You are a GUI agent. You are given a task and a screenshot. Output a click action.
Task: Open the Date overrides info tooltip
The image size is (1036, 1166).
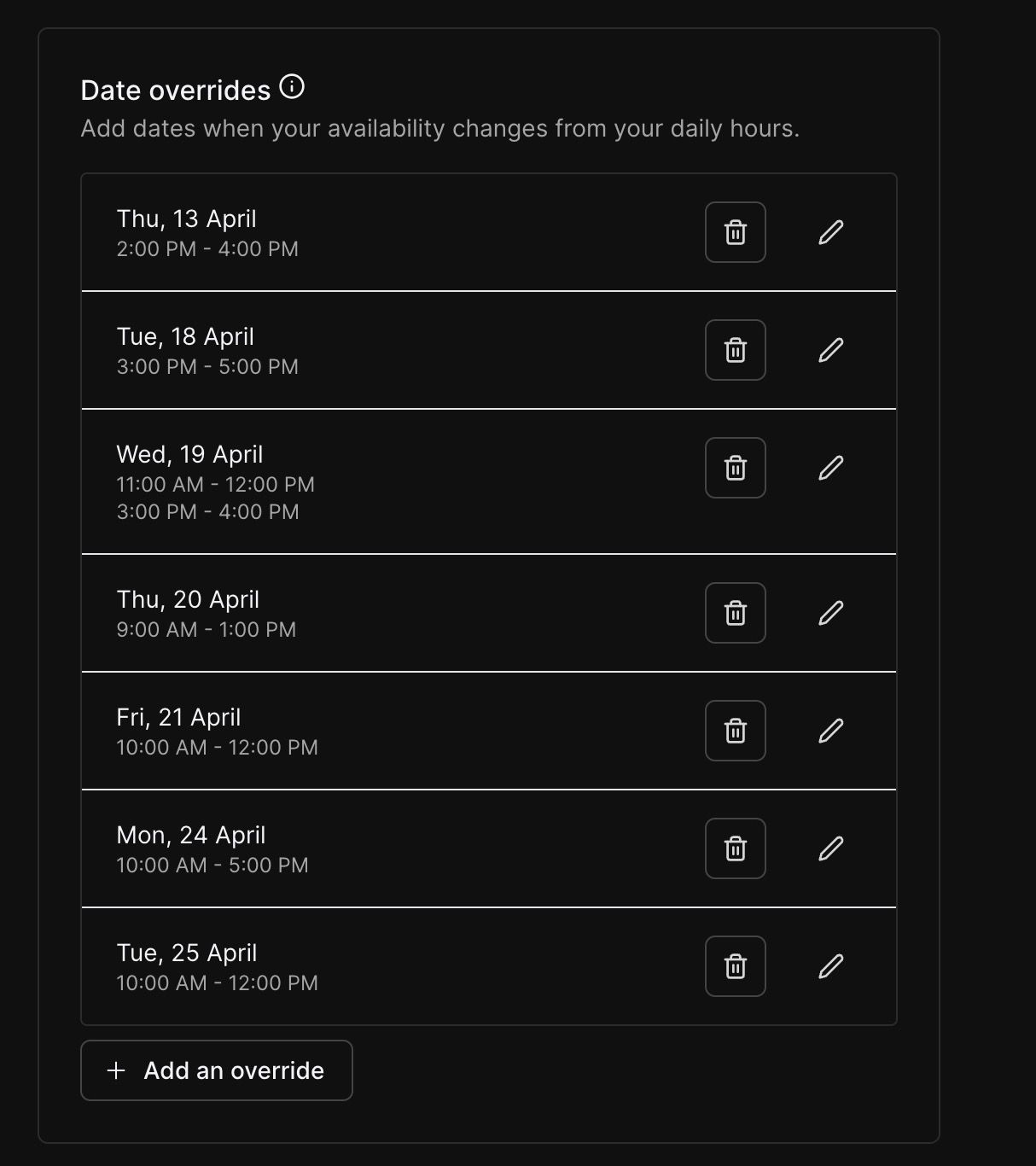tap(293, 85)
